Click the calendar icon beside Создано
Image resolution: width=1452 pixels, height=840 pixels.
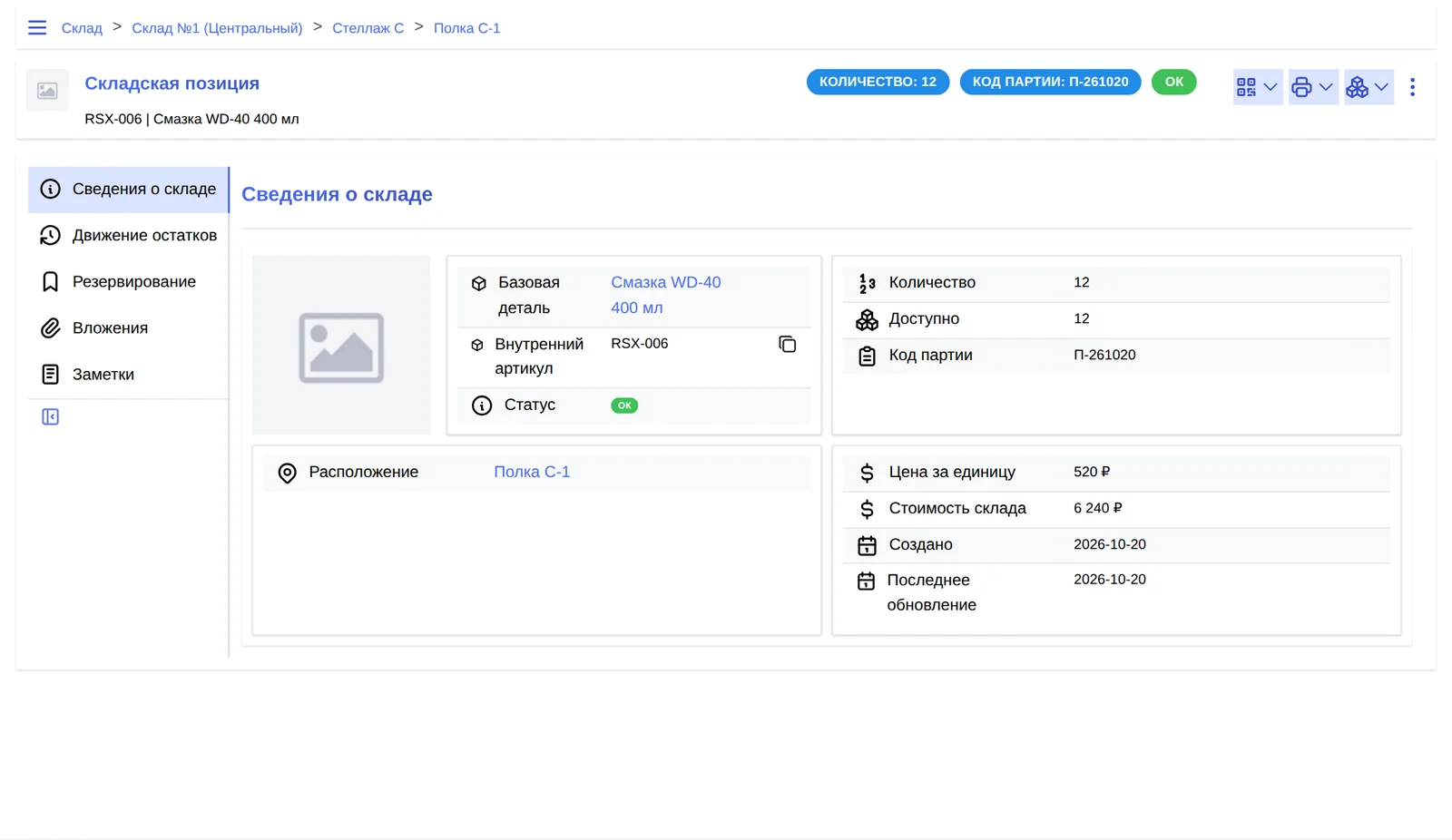(867, 545)
